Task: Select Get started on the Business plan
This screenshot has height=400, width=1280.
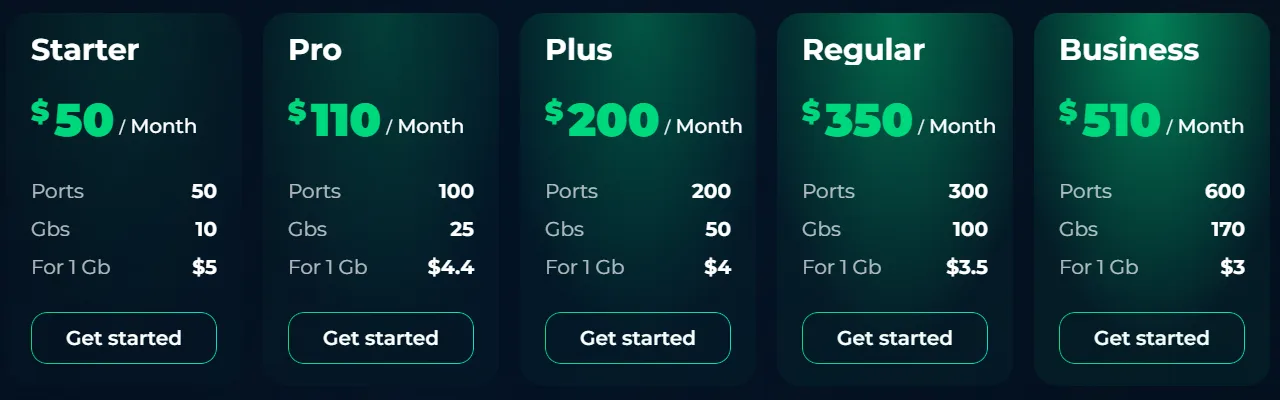Action: [1152, 338]
